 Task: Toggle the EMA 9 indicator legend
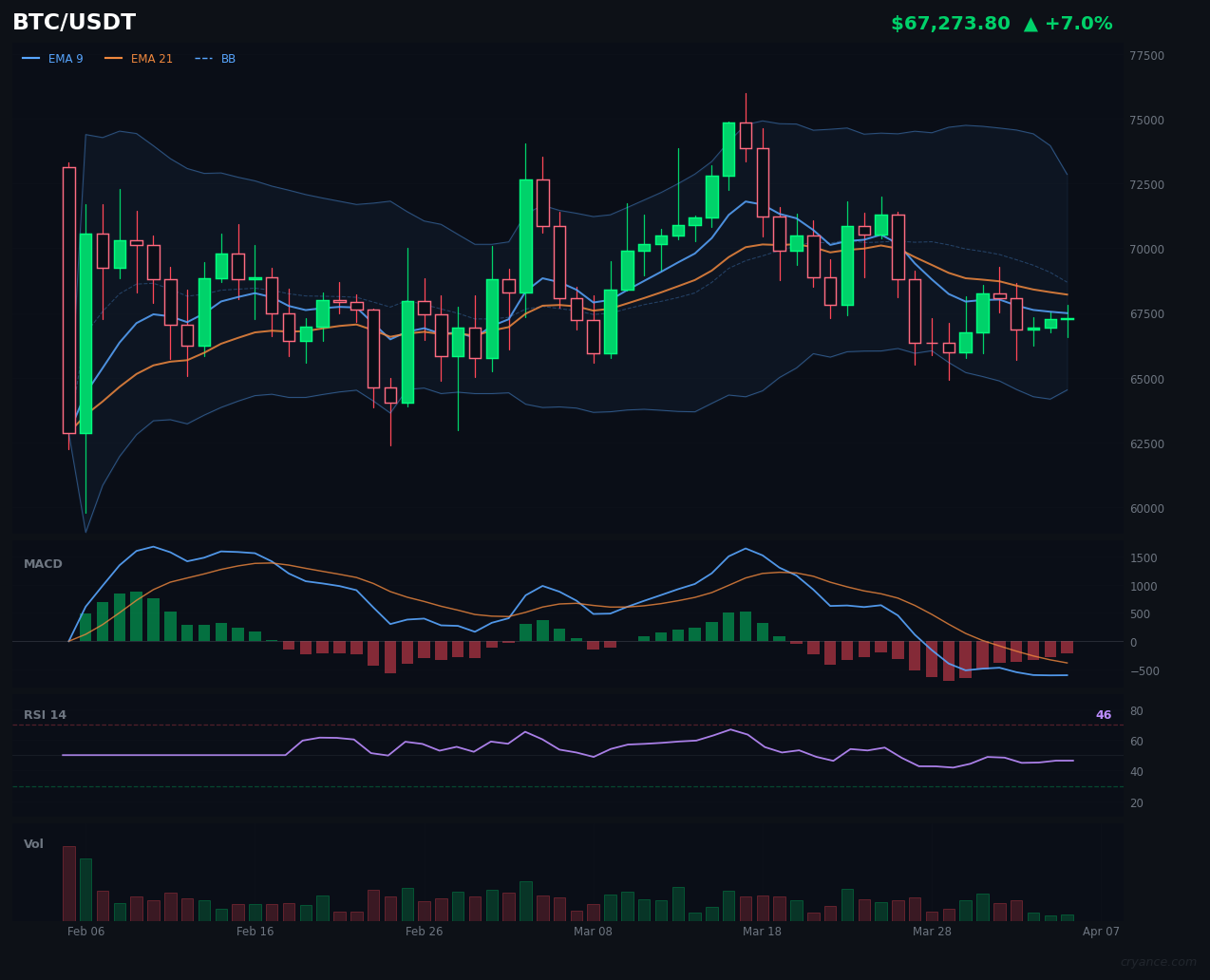[66, 58]
